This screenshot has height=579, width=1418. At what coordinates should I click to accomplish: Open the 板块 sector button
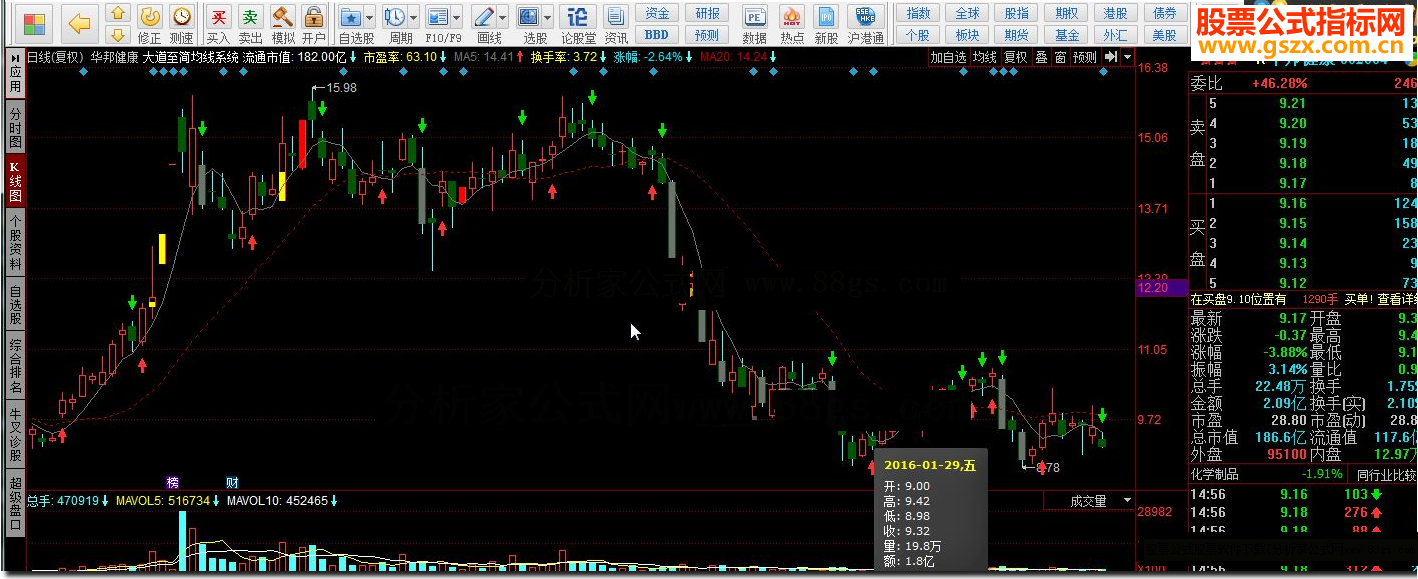968,35
